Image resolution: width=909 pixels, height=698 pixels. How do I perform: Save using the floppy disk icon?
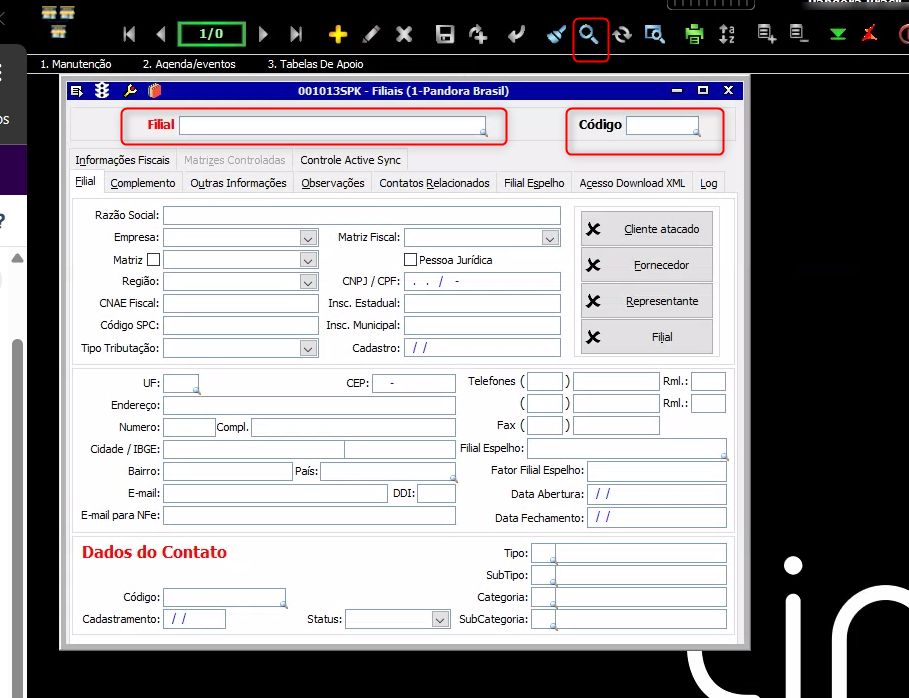(x=445, y=34)
